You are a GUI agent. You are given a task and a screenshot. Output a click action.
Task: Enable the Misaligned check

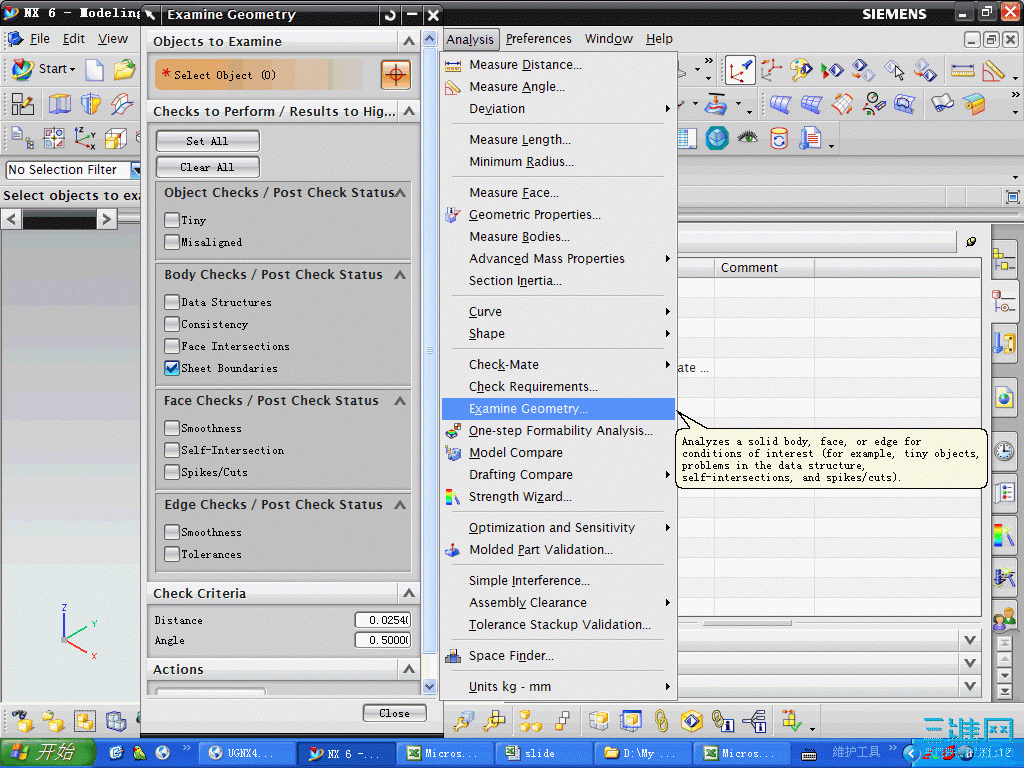click(x=172, y=242)
